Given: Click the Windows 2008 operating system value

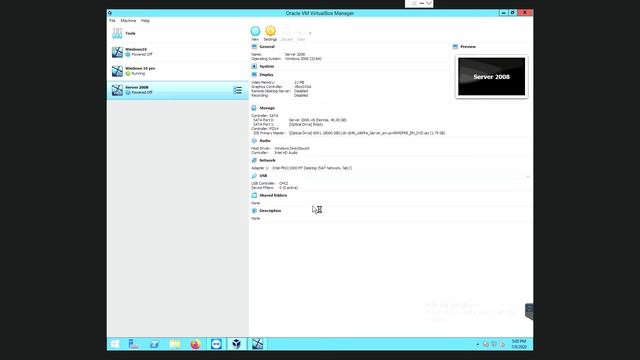Looking at the screenshot, I should pyautogui.click(x=303, y=58).
